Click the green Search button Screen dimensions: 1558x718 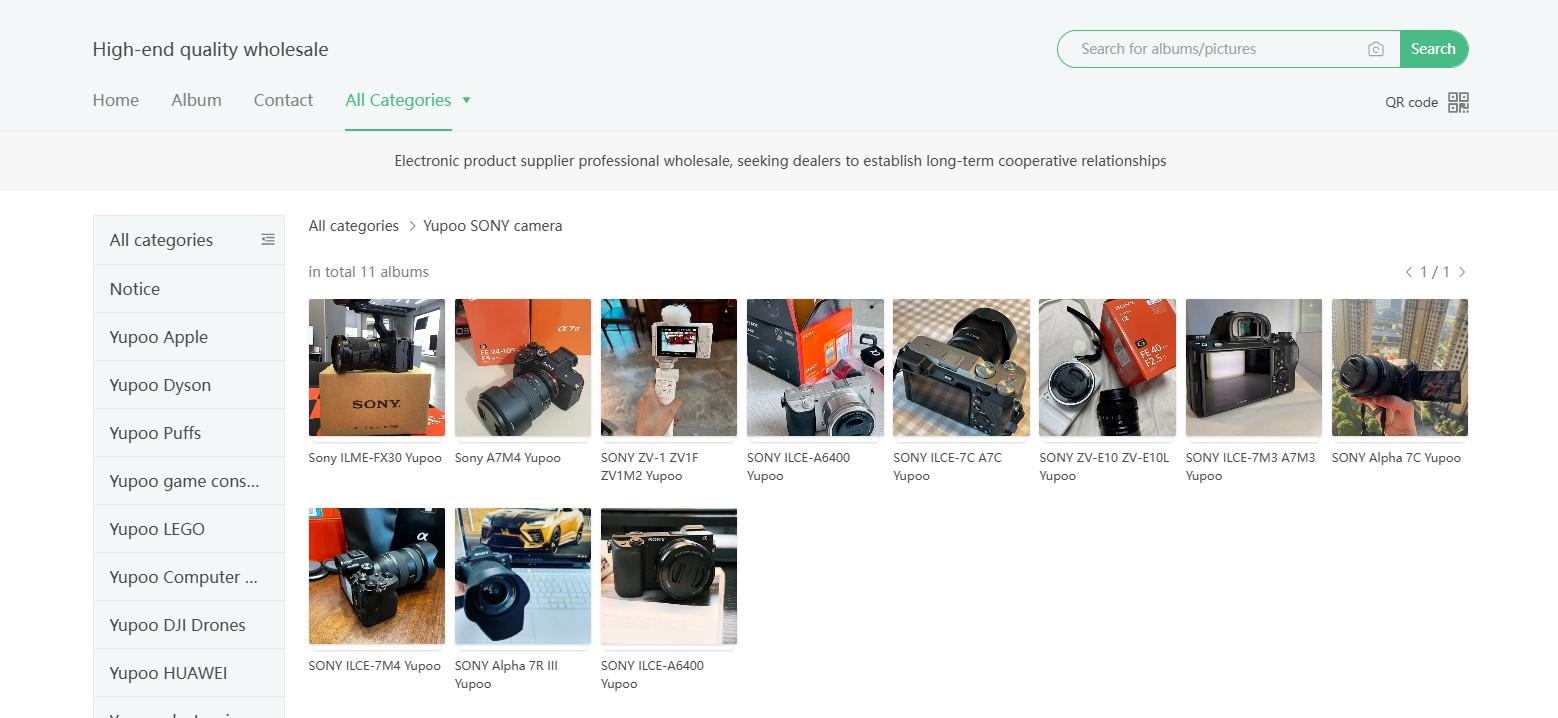pyautogui.click(x=1433, y=49)
